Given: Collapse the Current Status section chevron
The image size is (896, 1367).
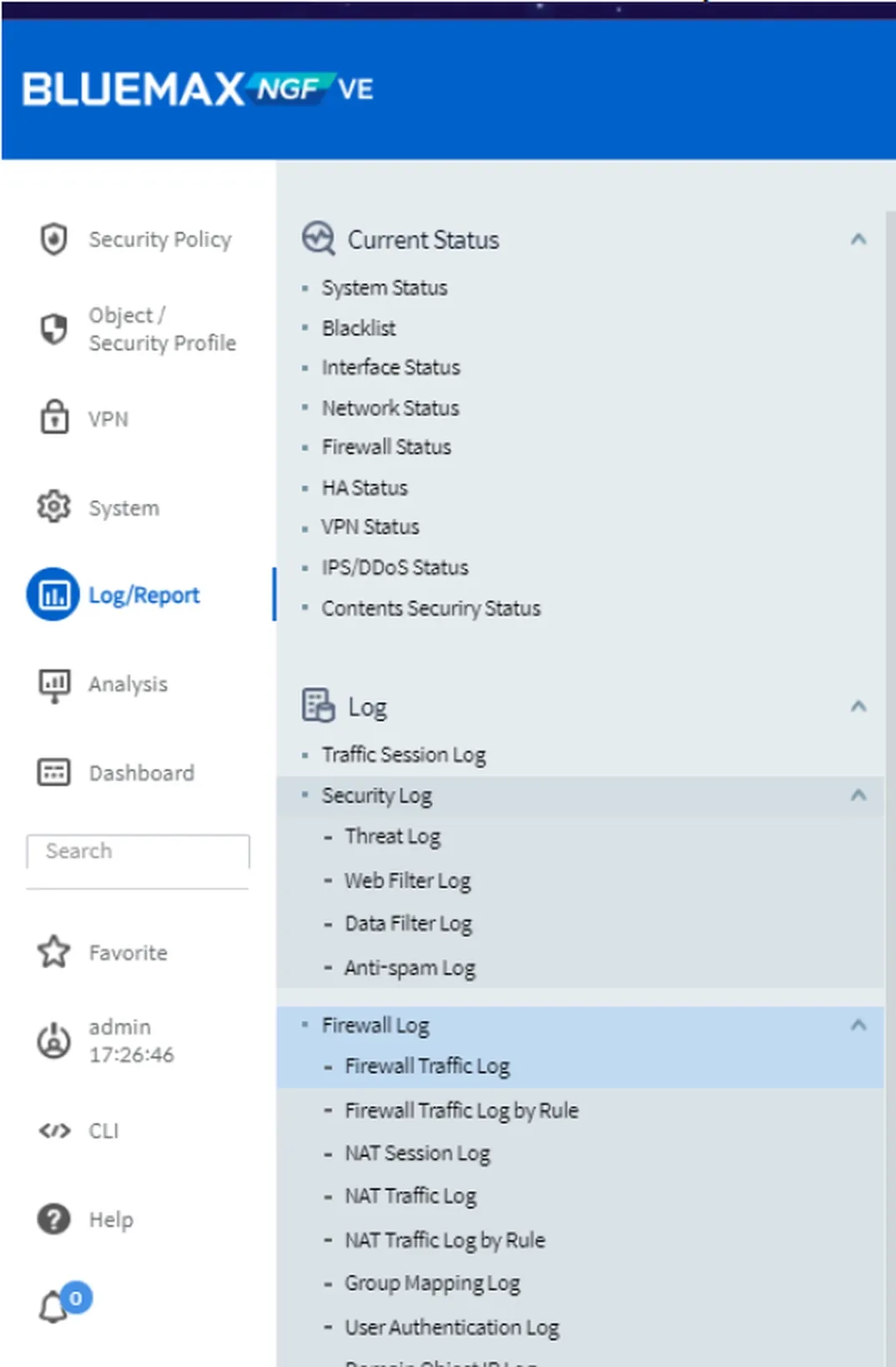Looking at the screenshot, I should 858,240.
